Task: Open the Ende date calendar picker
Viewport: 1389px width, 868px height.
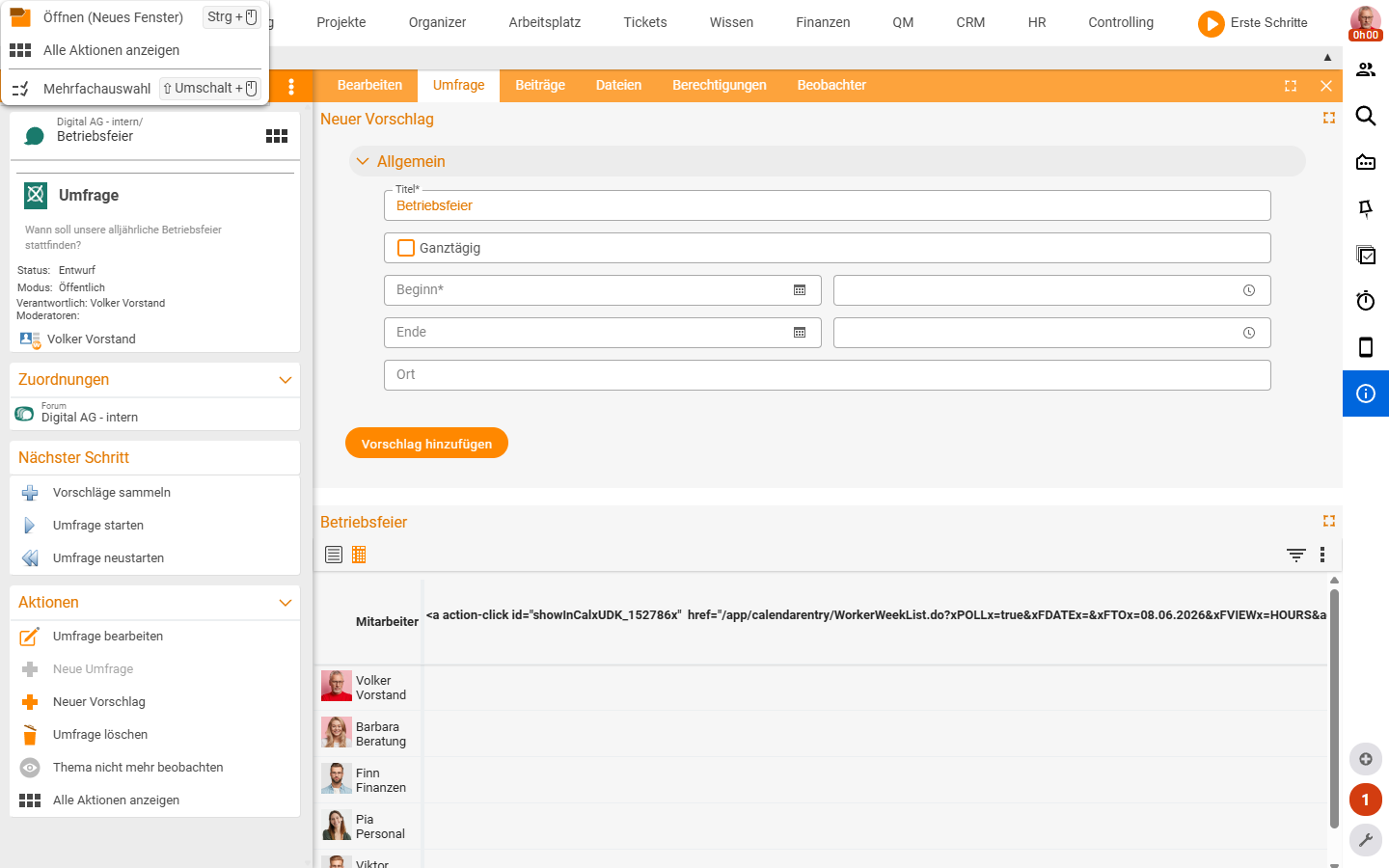Action: (x=800, y=333)
